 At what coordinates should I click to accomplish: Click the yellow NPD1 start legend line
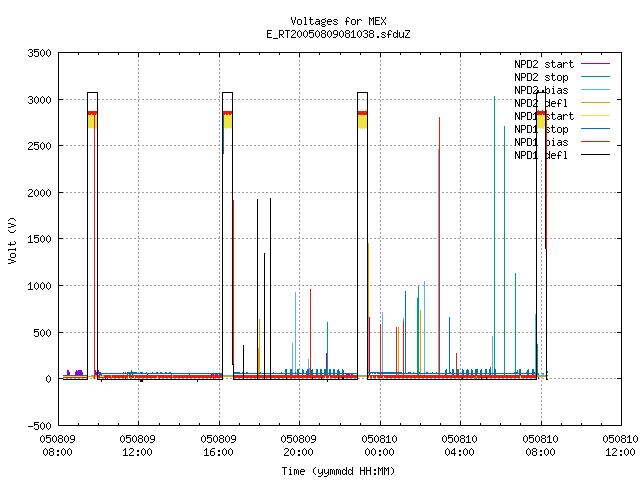[x=596, y=116]
